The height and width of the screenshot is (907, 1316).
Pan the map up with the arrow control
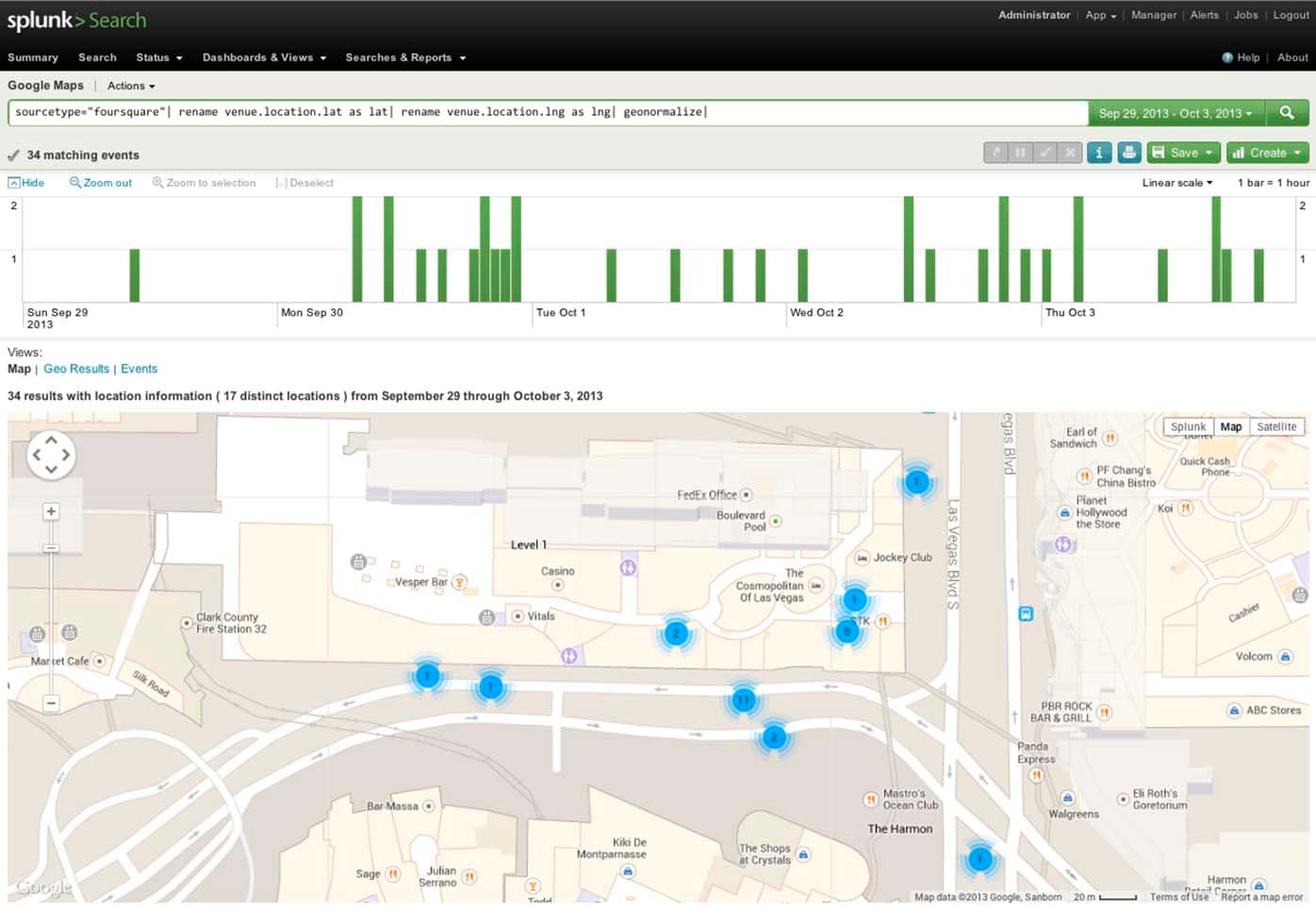[x=51, y=440]
